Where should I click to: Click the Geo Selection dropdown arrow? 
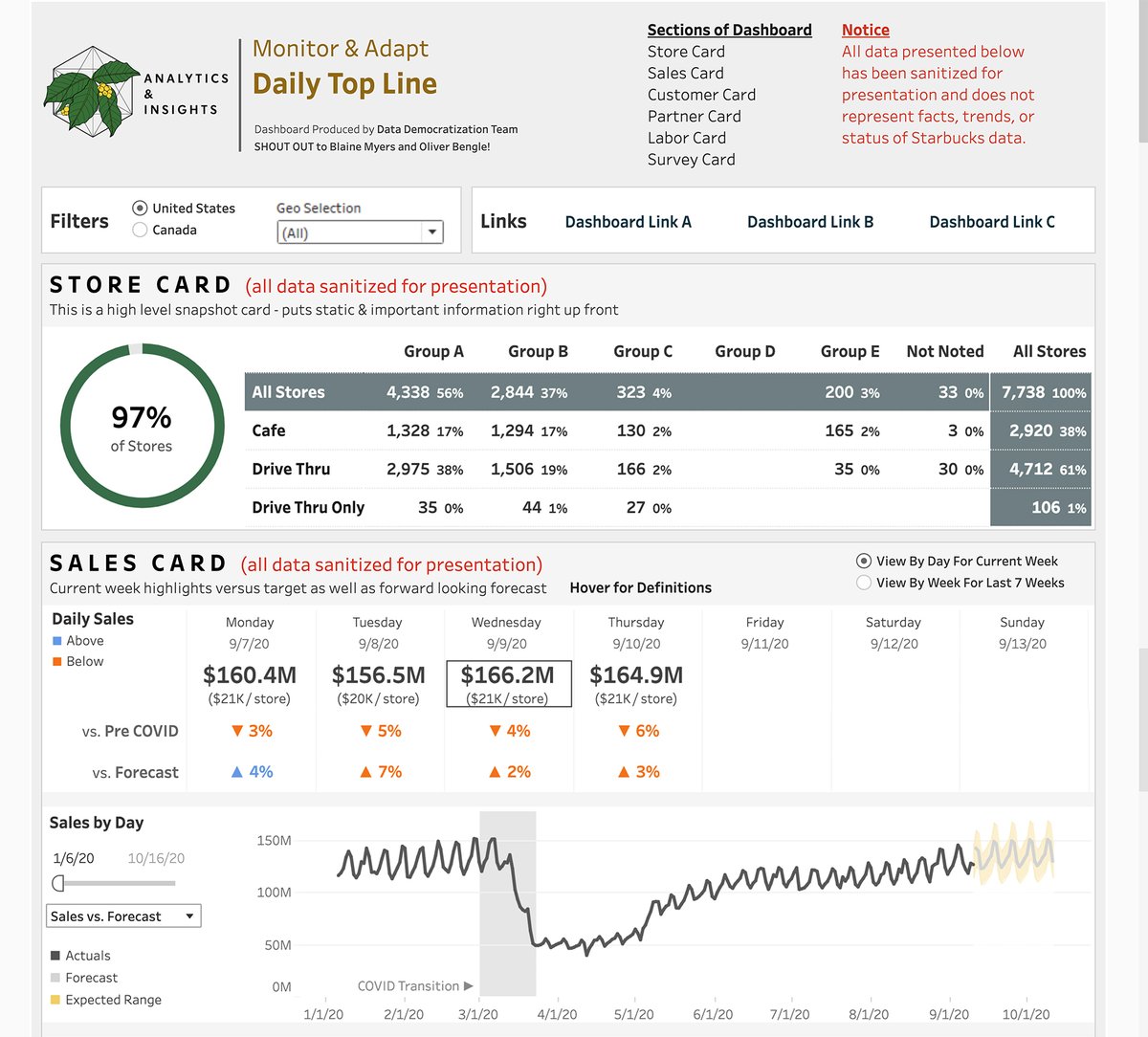[432, 232]
